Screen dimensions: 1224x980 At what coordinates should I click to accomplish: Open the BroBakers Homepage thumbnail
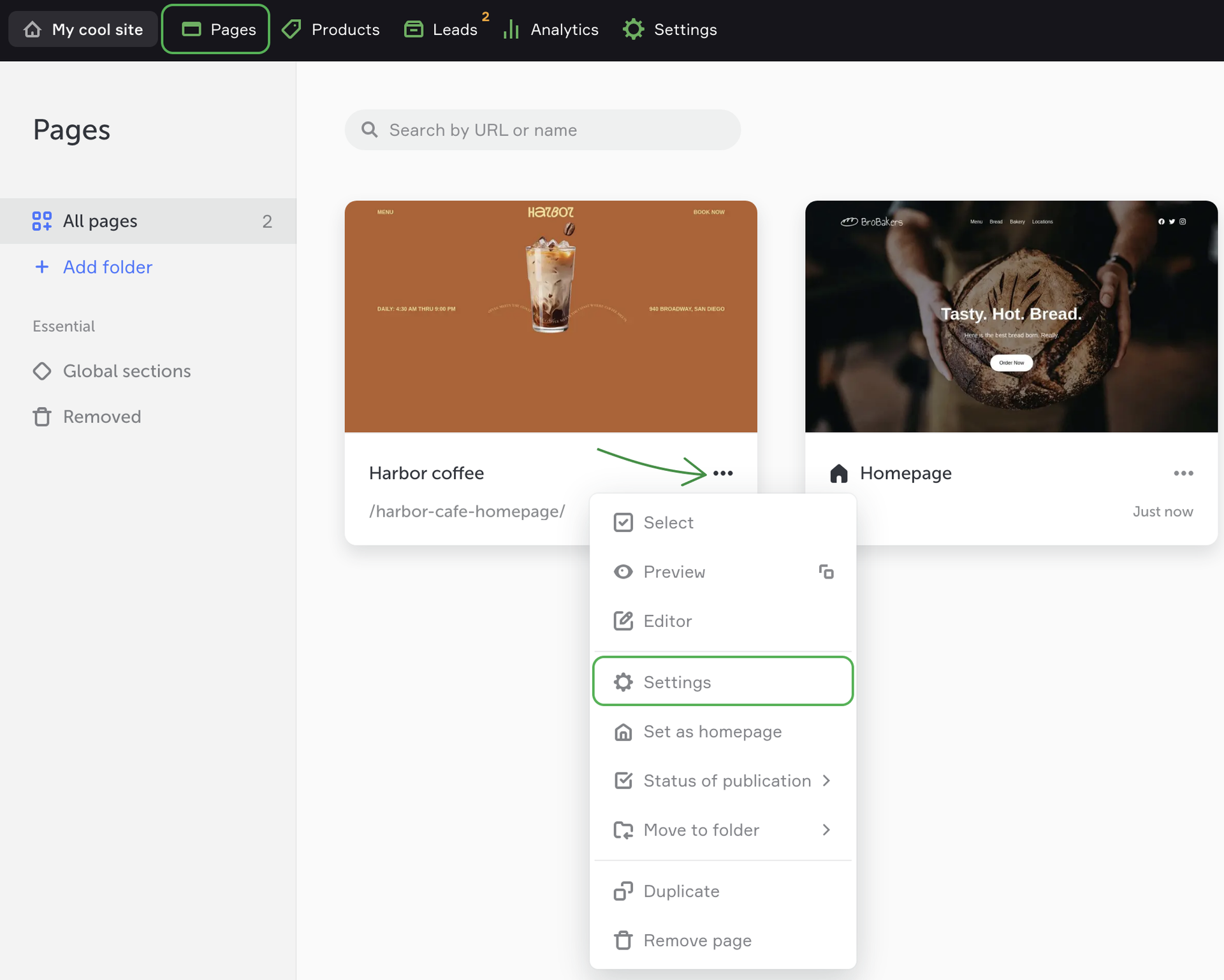1011,316
